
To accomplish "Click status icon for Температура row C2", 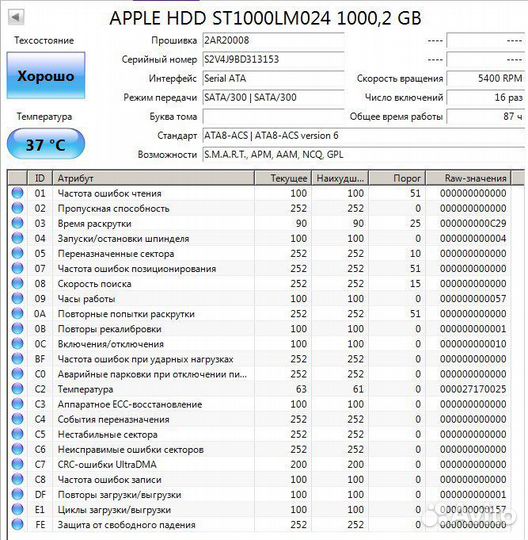I will point(17,389).
